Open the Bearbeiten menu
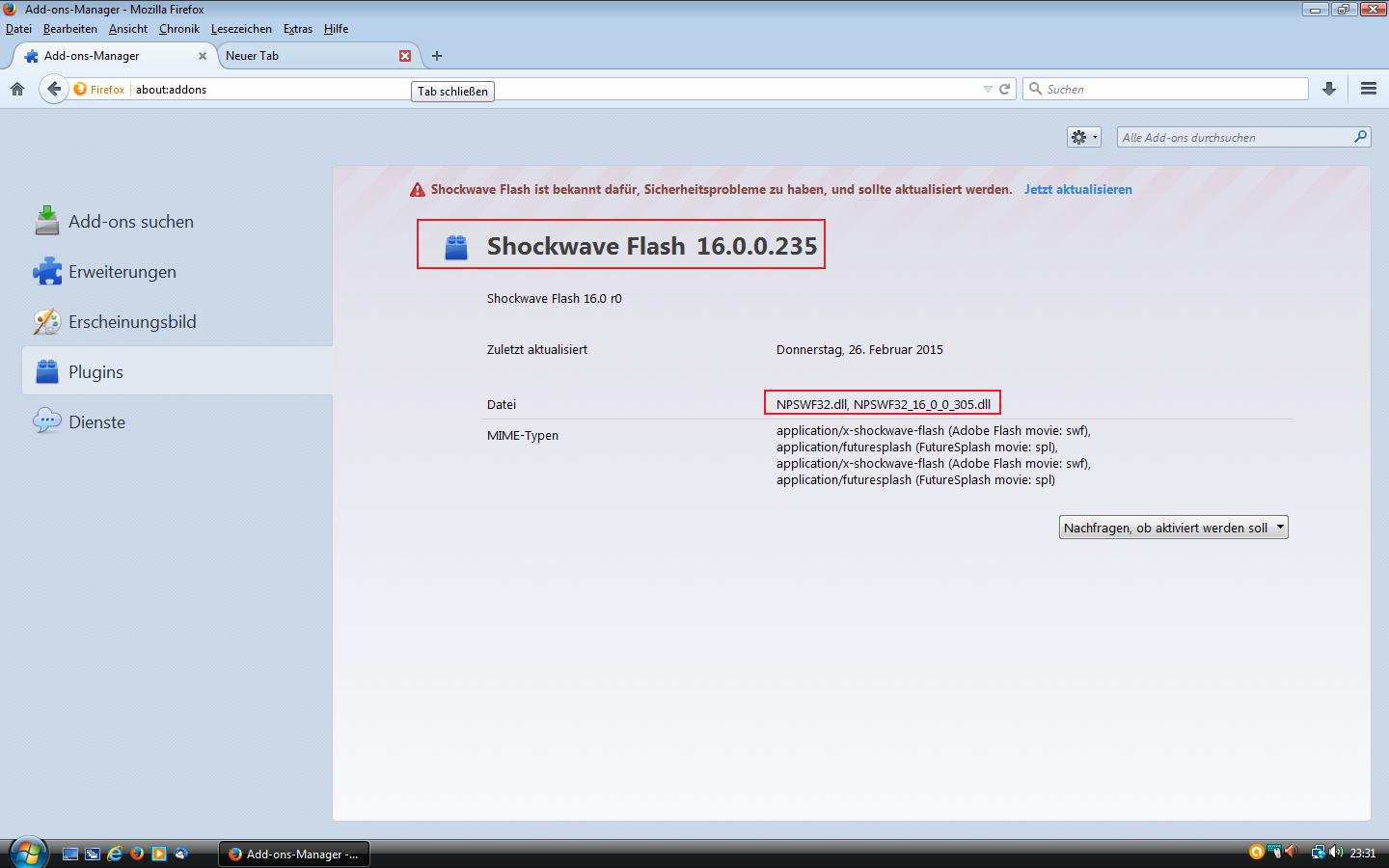Viewport: 1389px width, 868px height. (70, 29)
